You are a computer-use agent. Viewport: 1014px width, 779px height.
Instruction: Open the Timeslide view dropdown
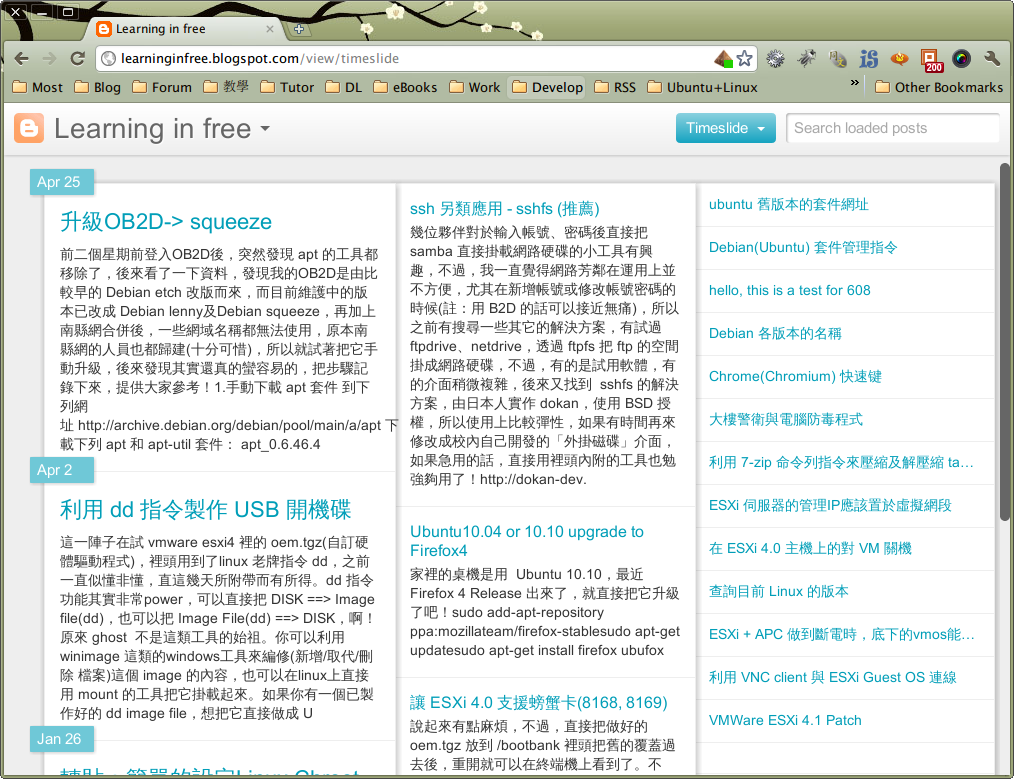[726, 128]
